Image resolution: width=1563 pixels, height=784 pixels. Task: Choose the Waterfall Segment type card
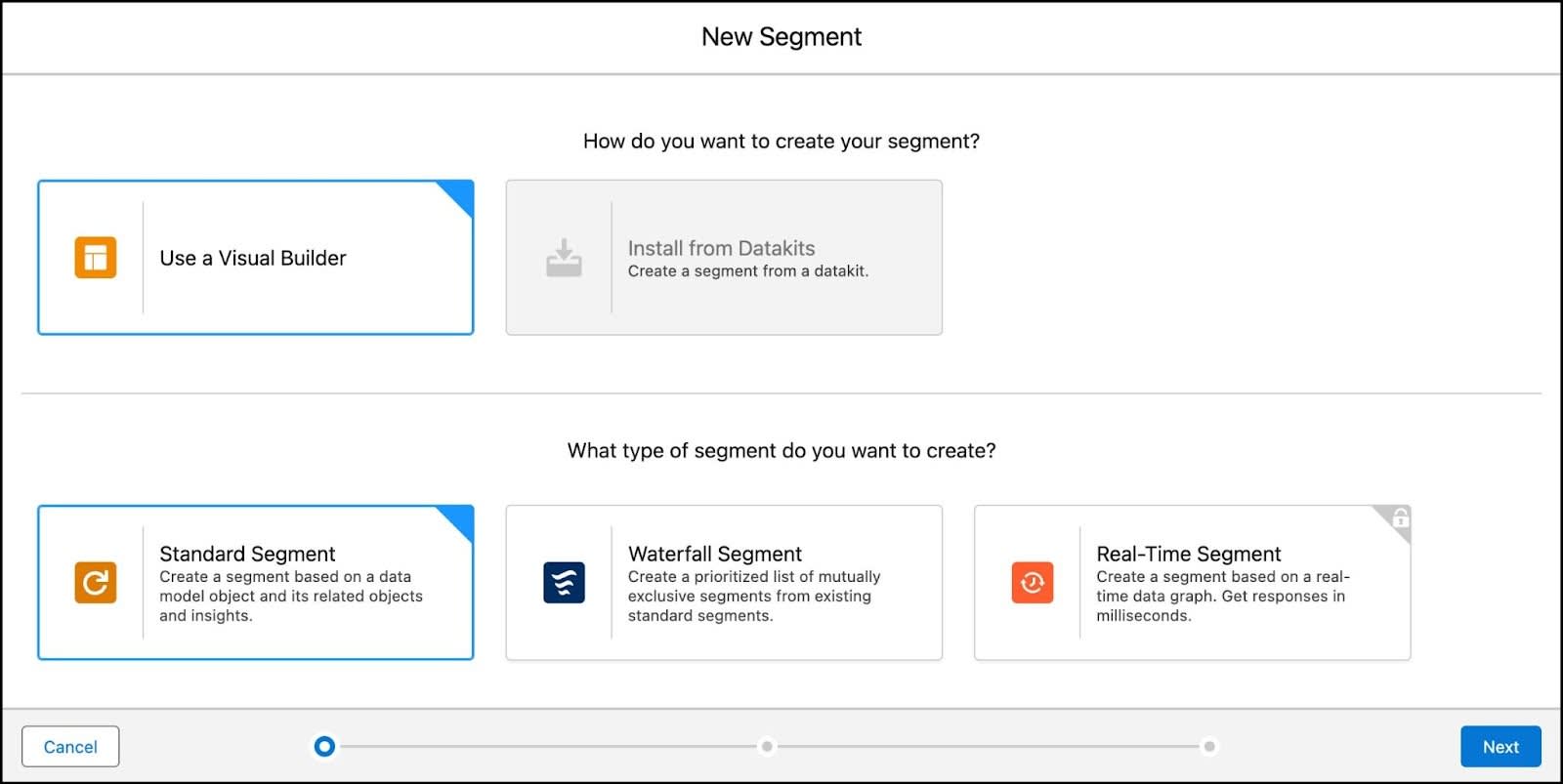click(724, 583)
